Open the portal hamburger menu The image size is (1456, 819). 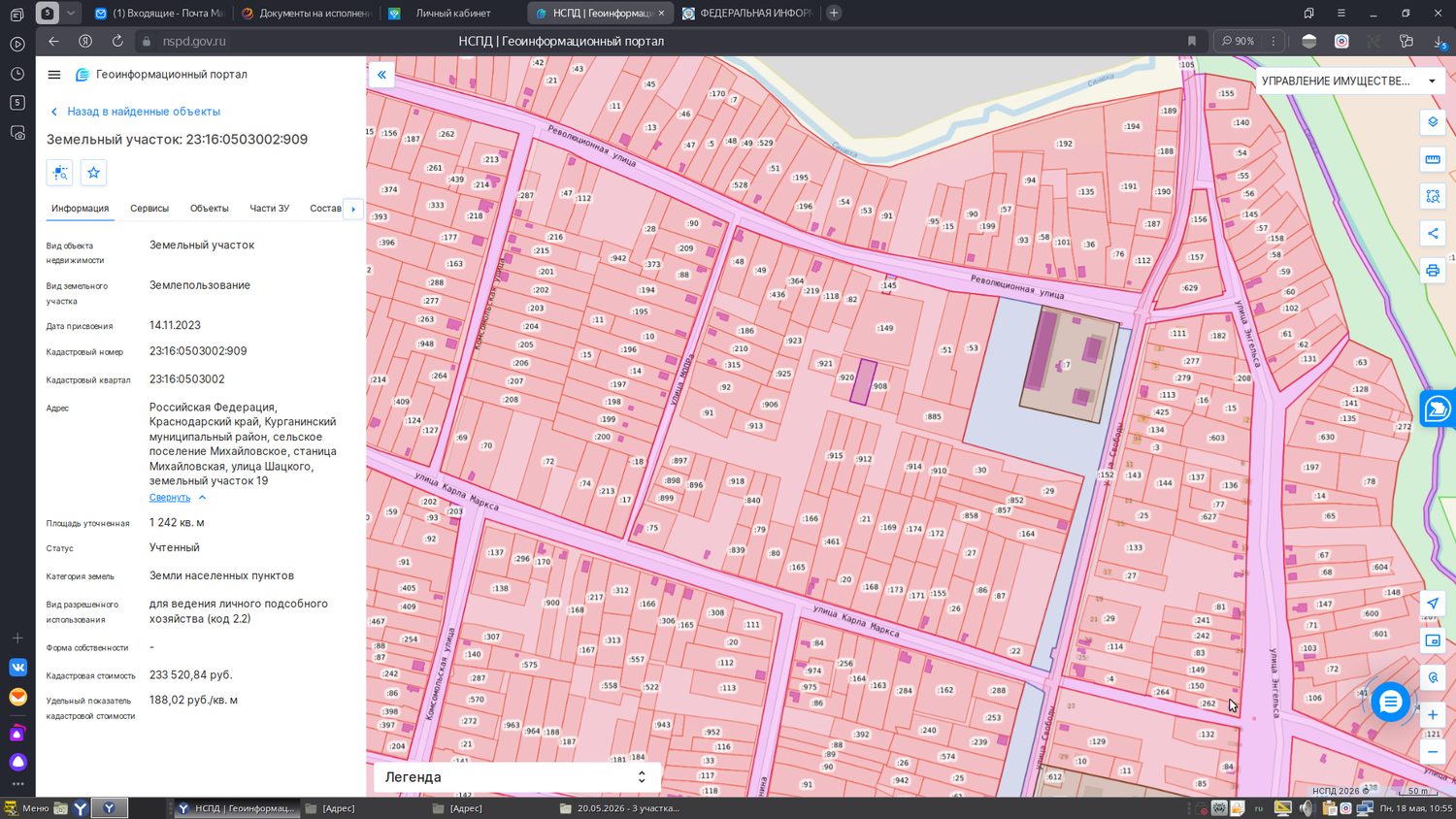[x=54, y=75]
